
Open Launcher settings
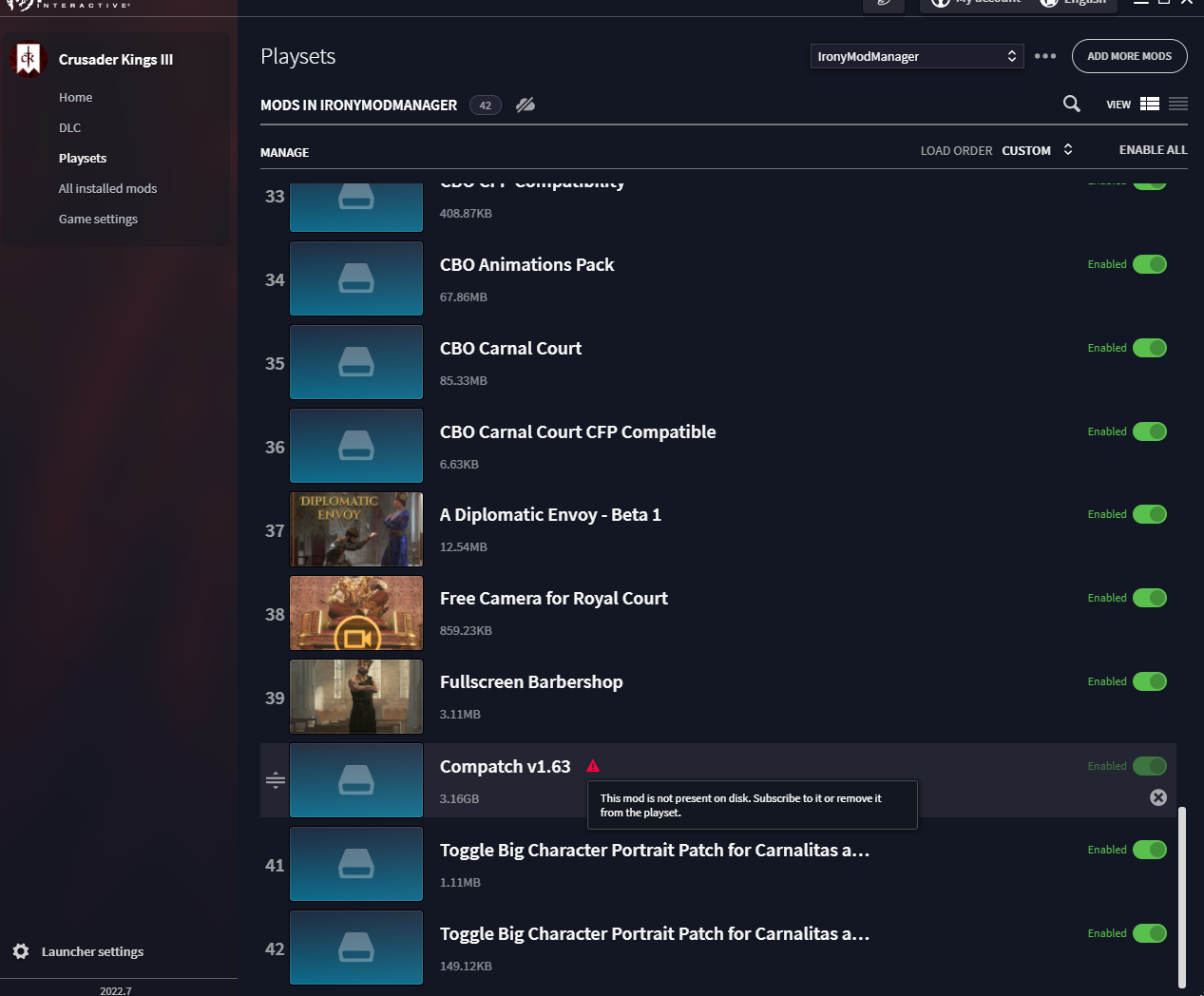click(x=92, y=951)
